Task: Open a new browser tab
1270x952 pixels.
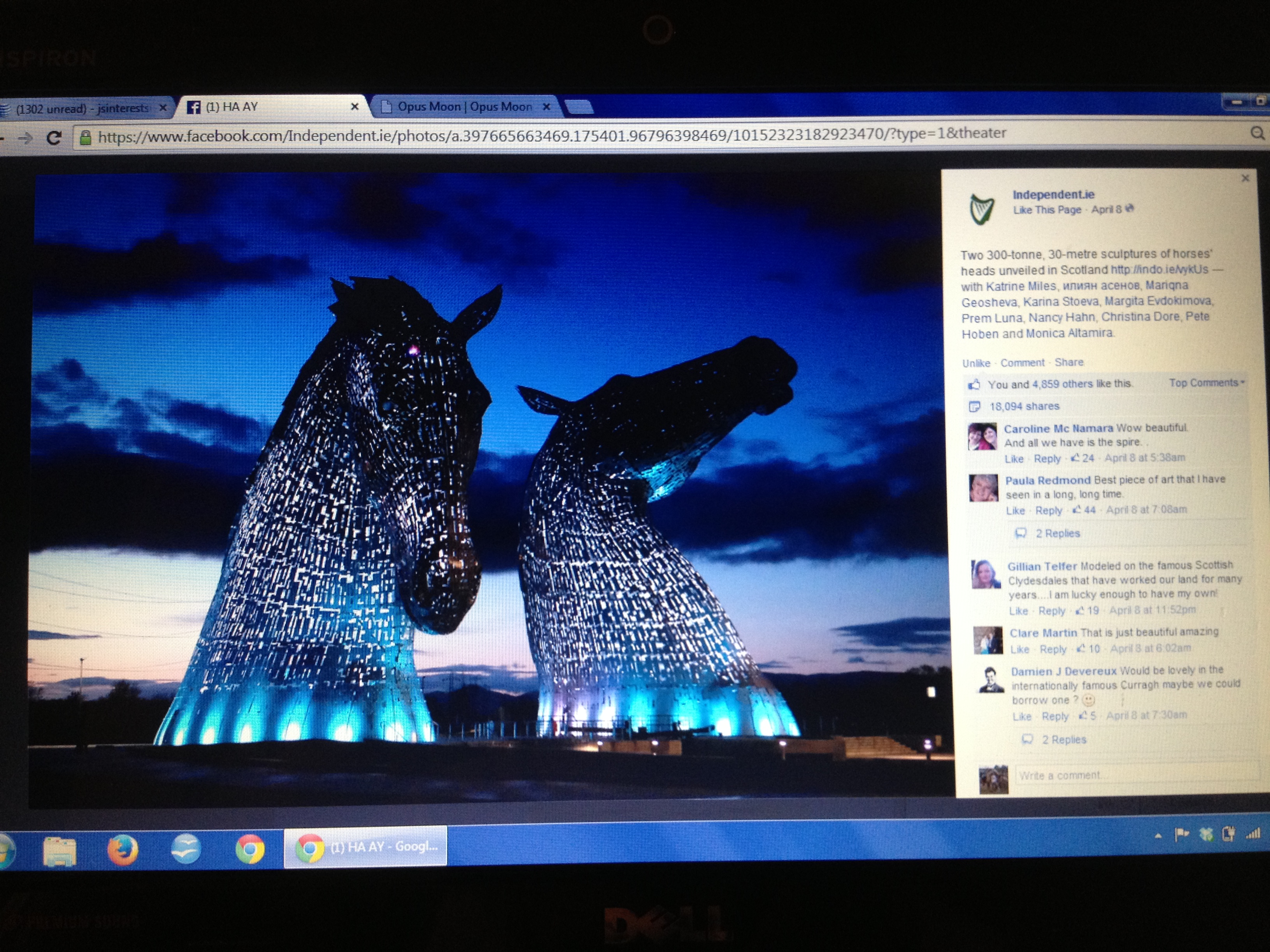Action: [579, 106]
